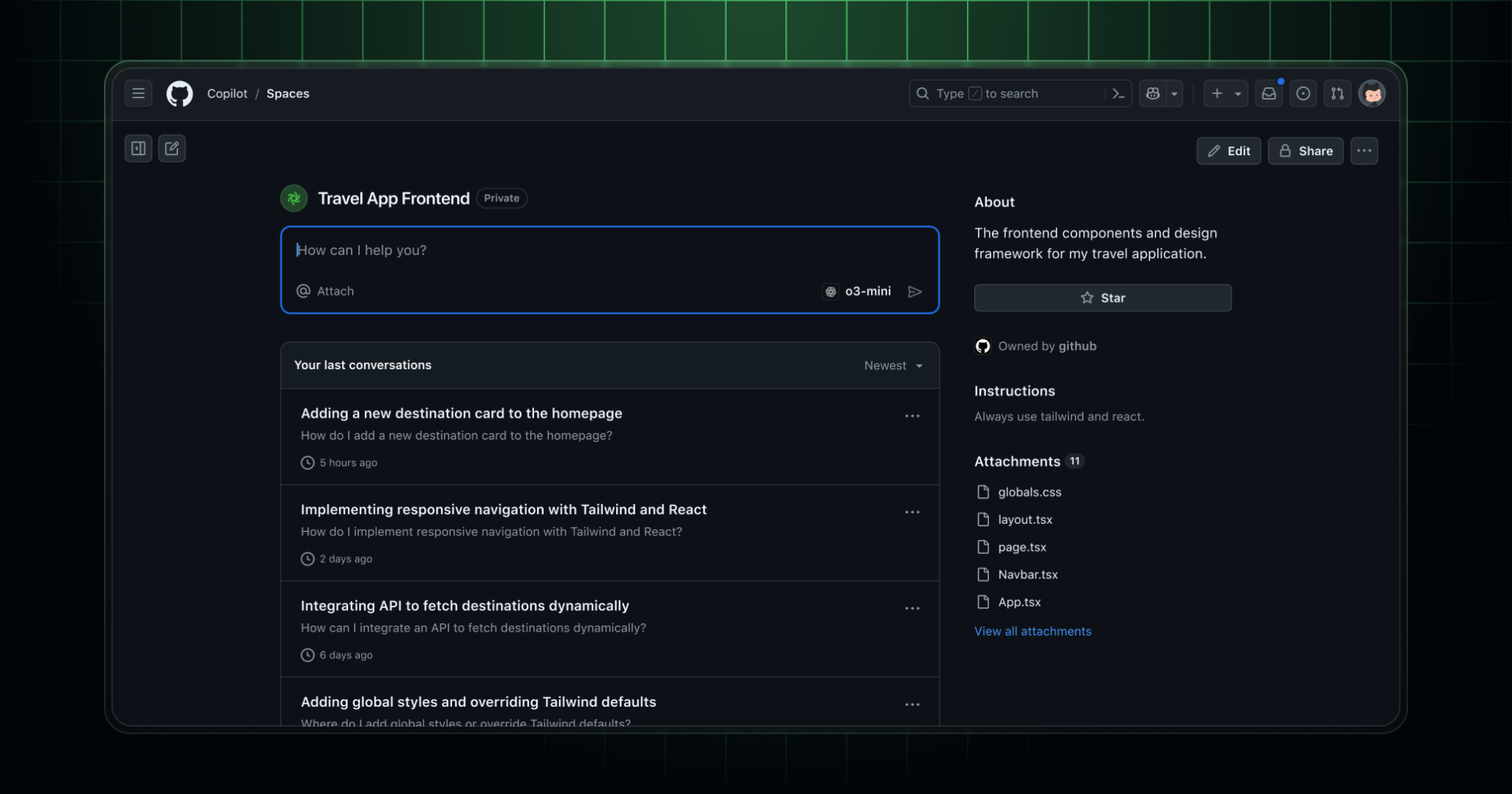Star the Travel App Frontend space
Viewport: 1512px width, 794px height.
coord(1102,298)
